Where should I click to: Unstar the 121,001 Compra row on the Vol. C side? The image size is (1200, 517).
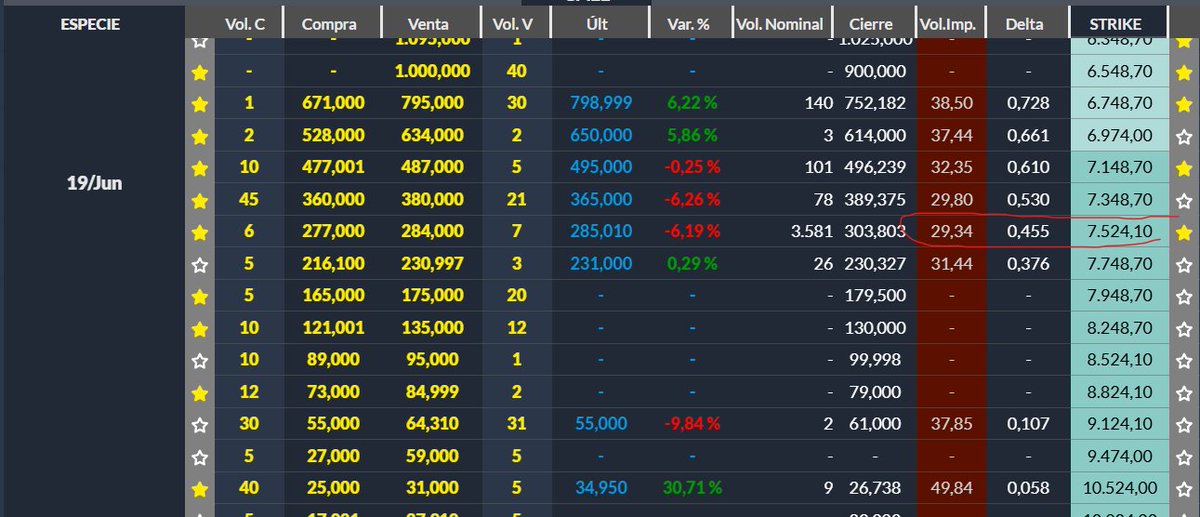click(200, 328)
